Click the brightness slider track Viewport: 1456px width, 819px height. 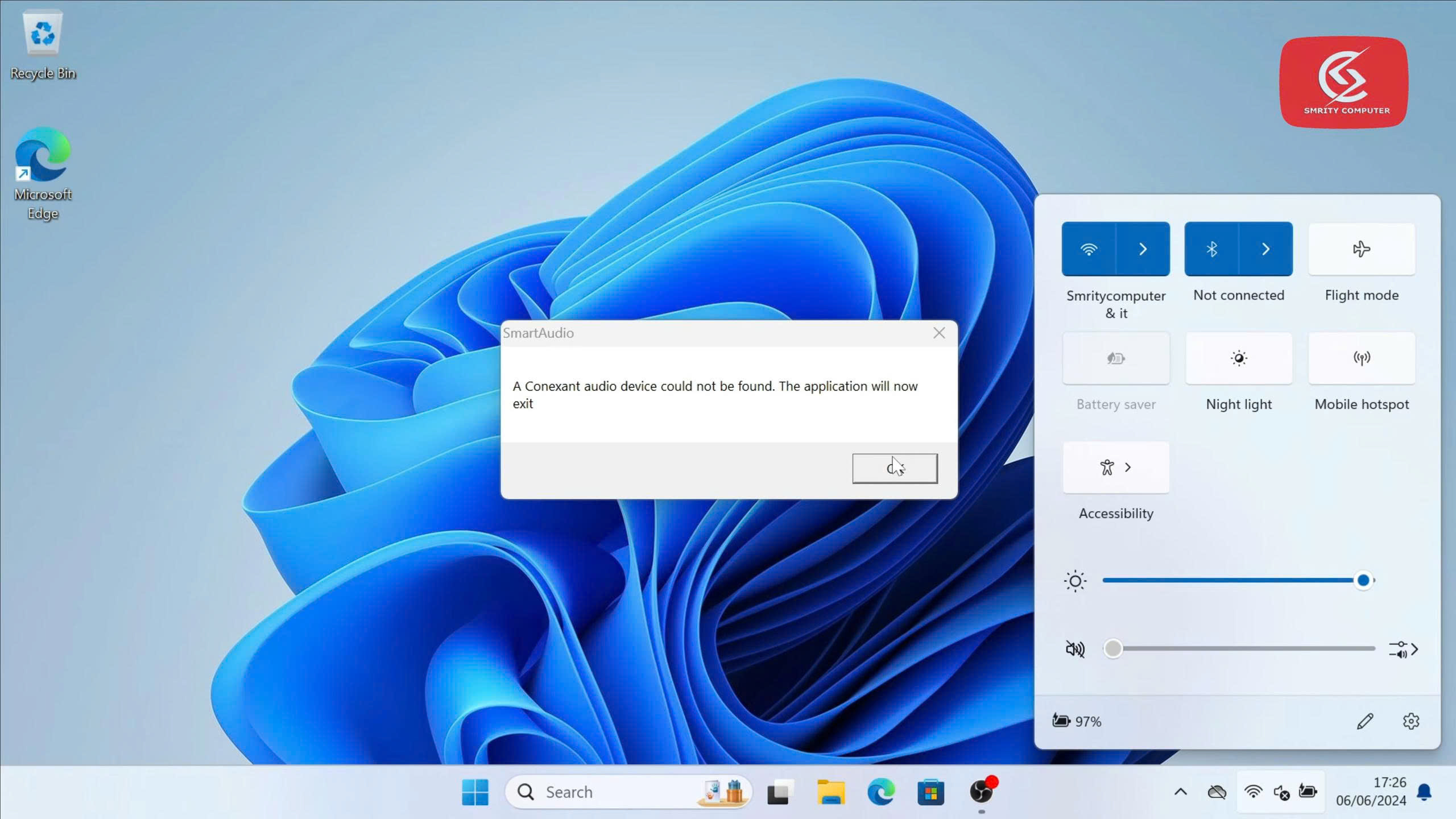coord(1228,581)
